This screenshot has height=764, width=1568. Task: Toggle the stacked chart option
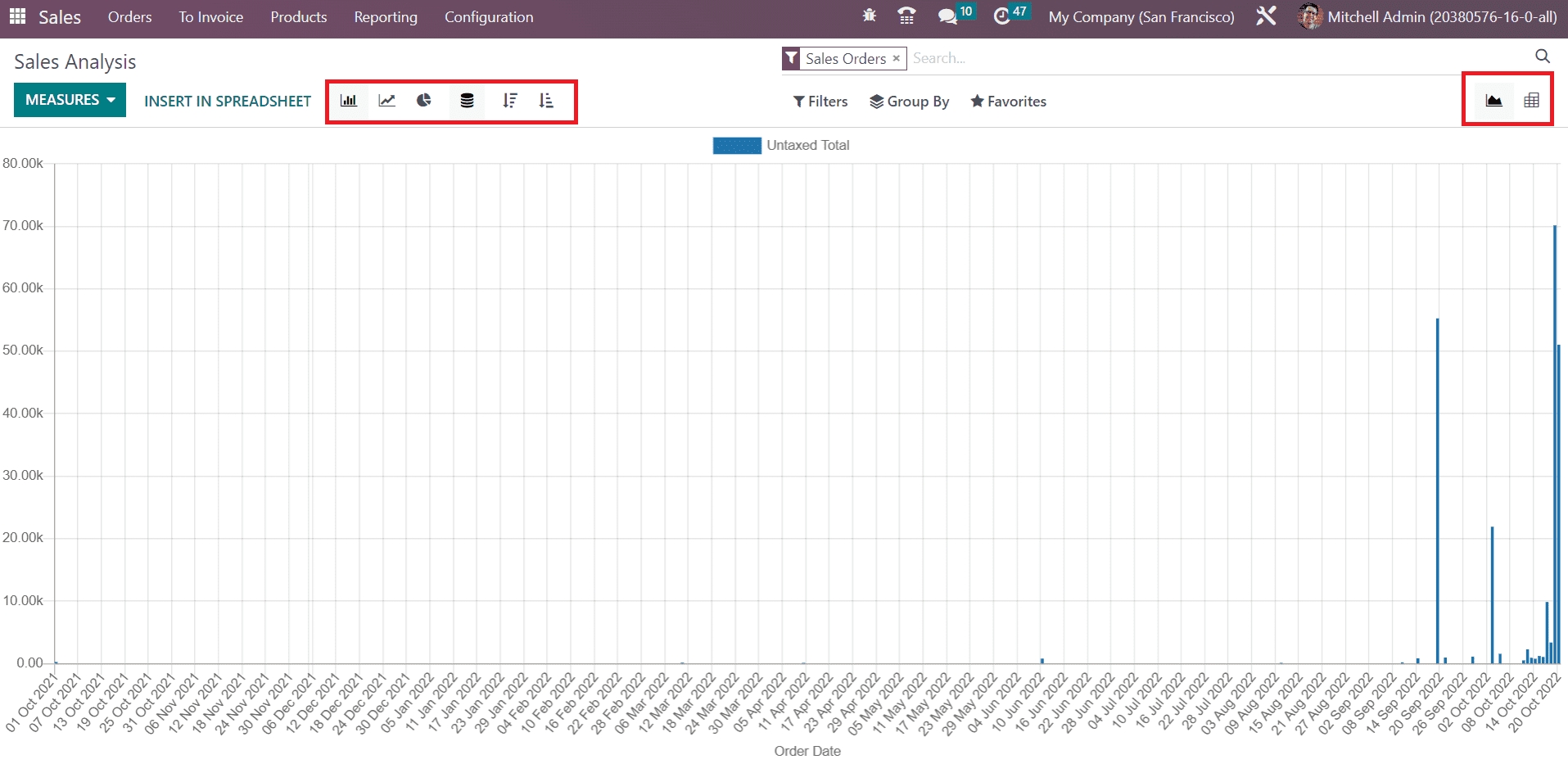[467, 101]
